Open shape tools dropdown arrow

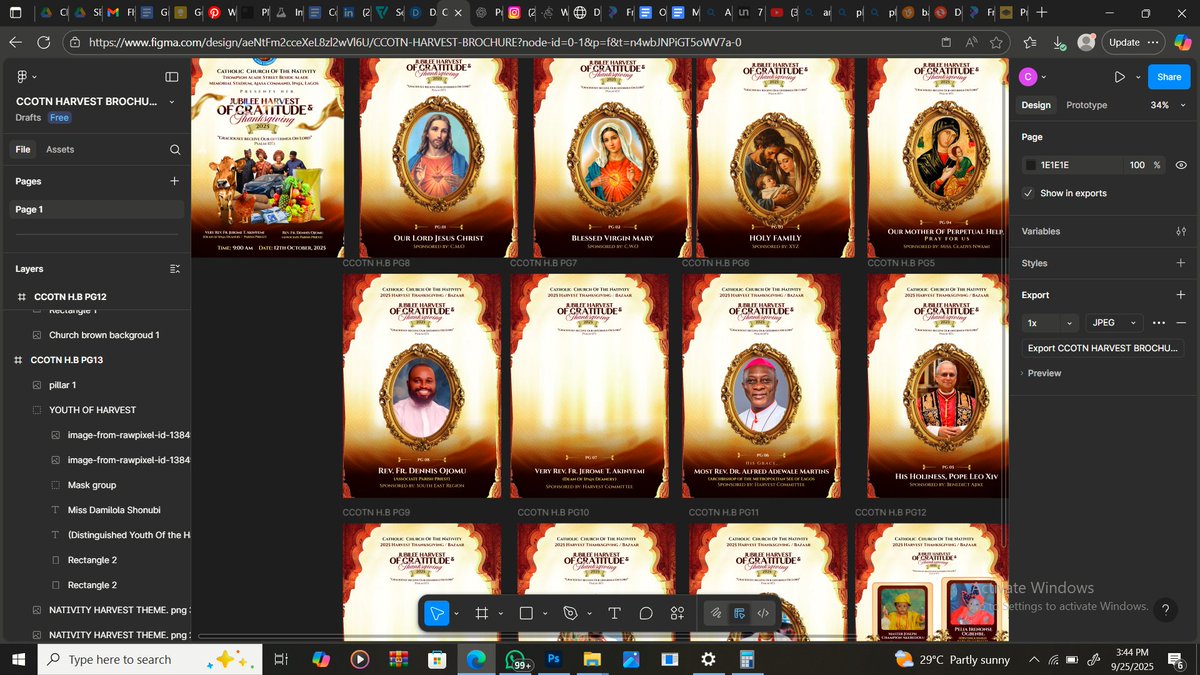point(546,614)
